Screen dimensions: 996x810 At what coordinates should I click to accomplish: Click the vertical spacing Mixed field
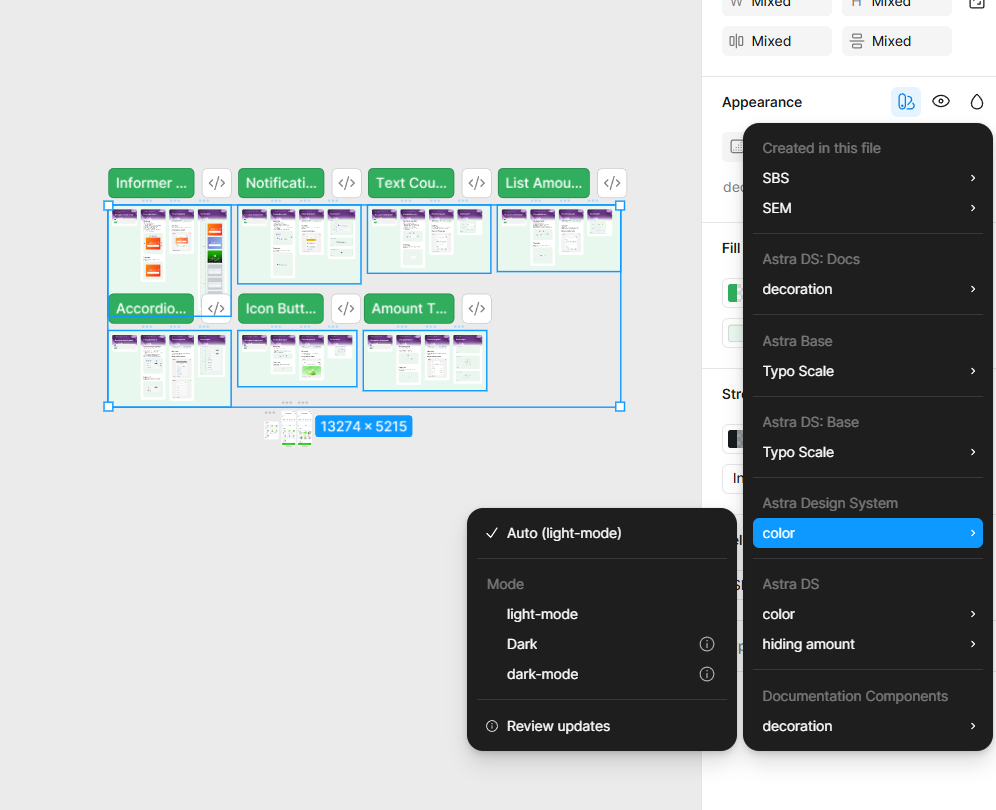[897, 41]
